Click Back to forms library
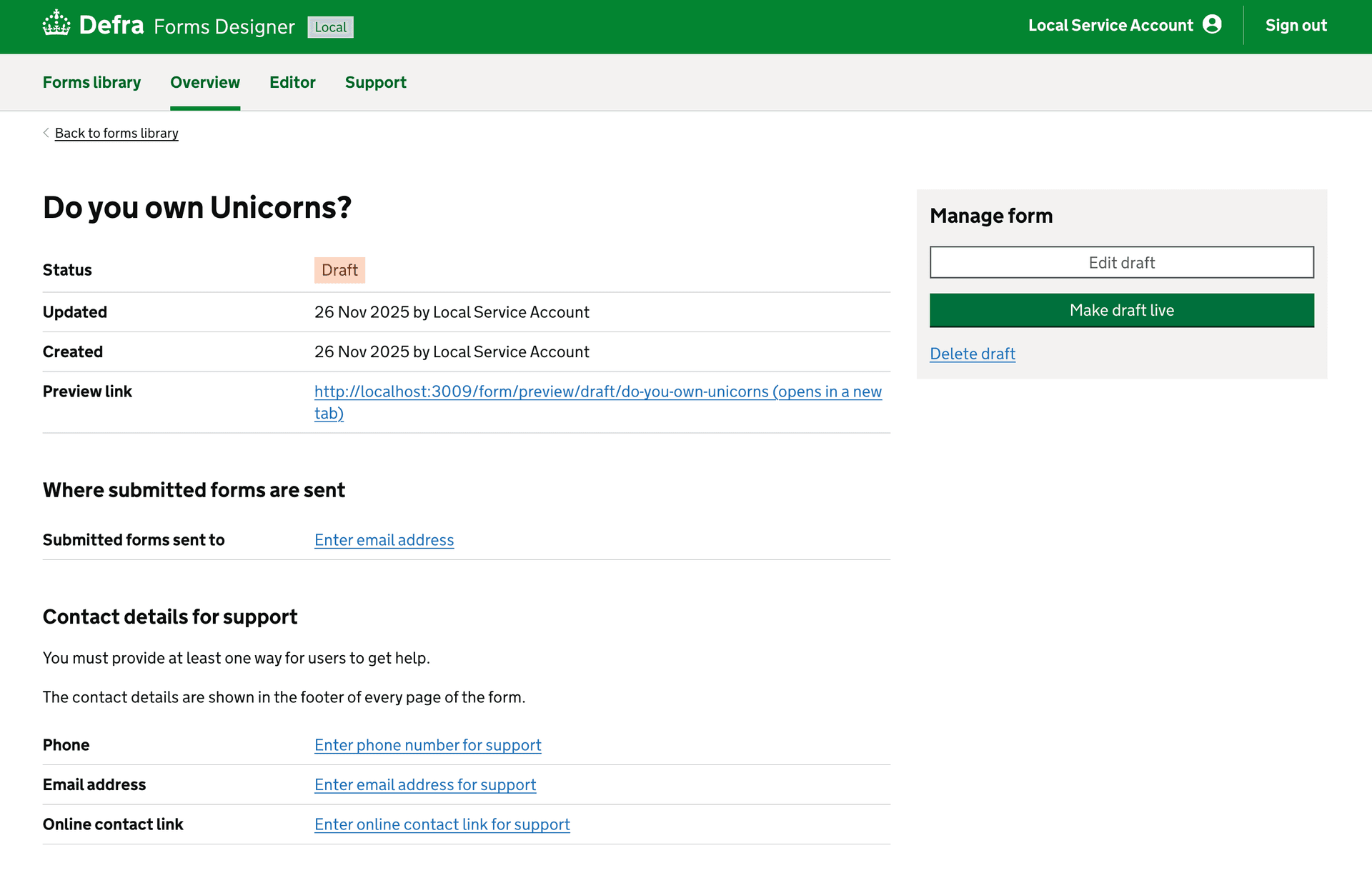This screenshot has height=878, width=1372. pyautogui.click(x=116, y=133)
